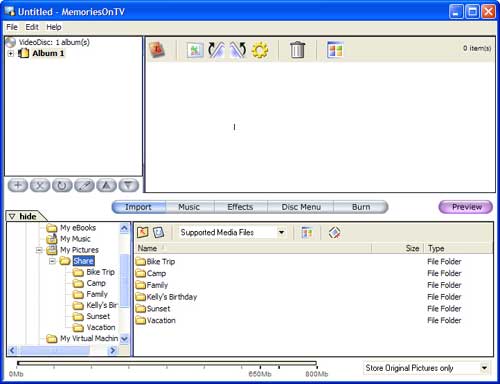Select Camp in the folder tree
500x384 pixels.
(96, 283)
